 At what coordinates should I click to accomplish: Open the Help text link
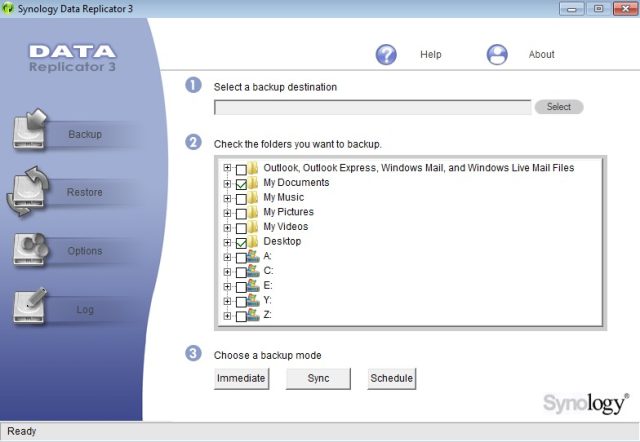pos(431,54)
